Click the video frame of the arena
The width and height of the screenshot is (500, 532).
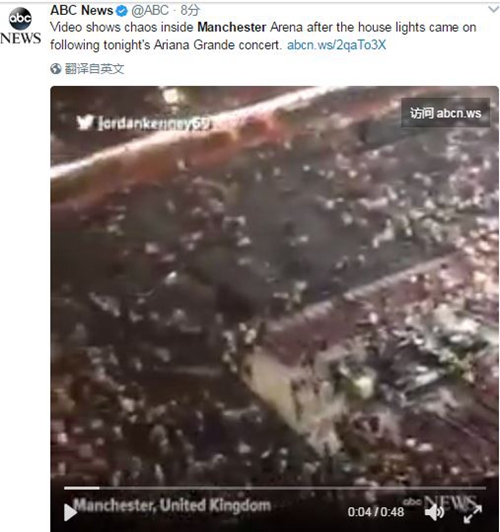[x=274, y=287]
